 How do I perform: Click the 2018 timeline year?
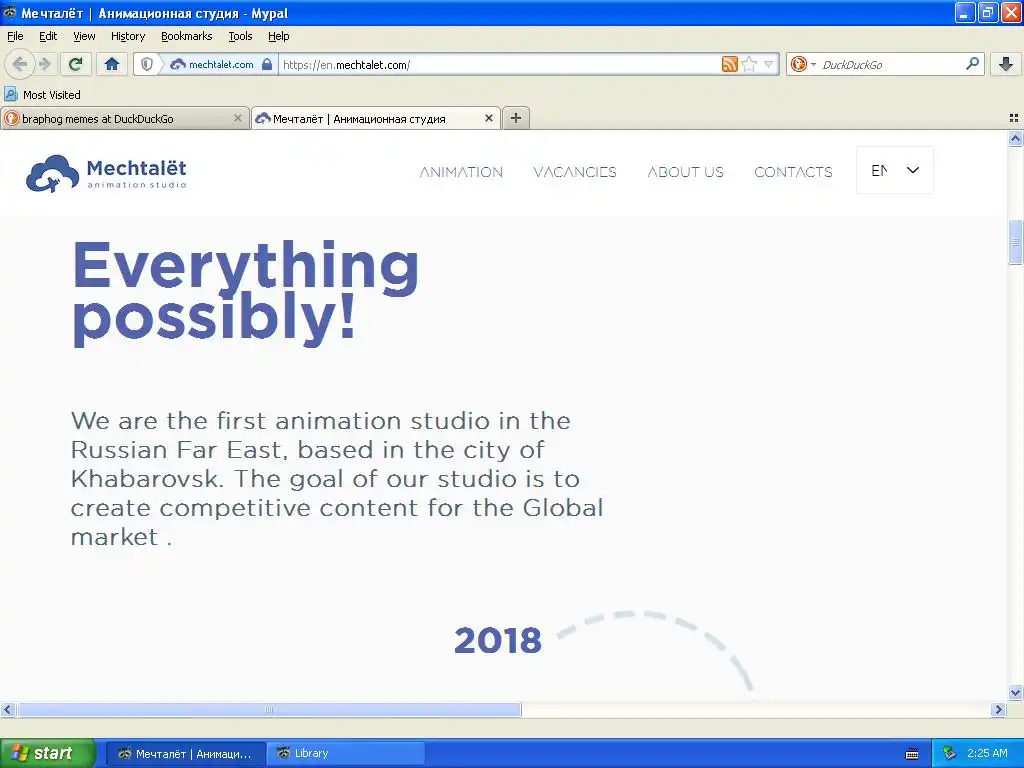[x=498, y=640]
